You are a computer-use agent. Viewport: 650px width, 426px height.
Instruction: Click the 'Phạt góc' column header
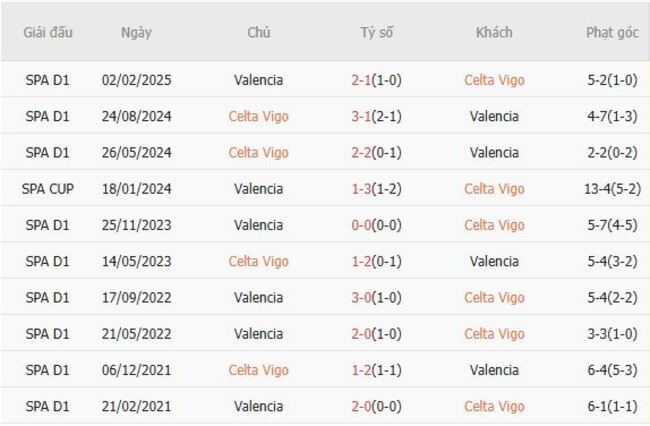(612, 32)
